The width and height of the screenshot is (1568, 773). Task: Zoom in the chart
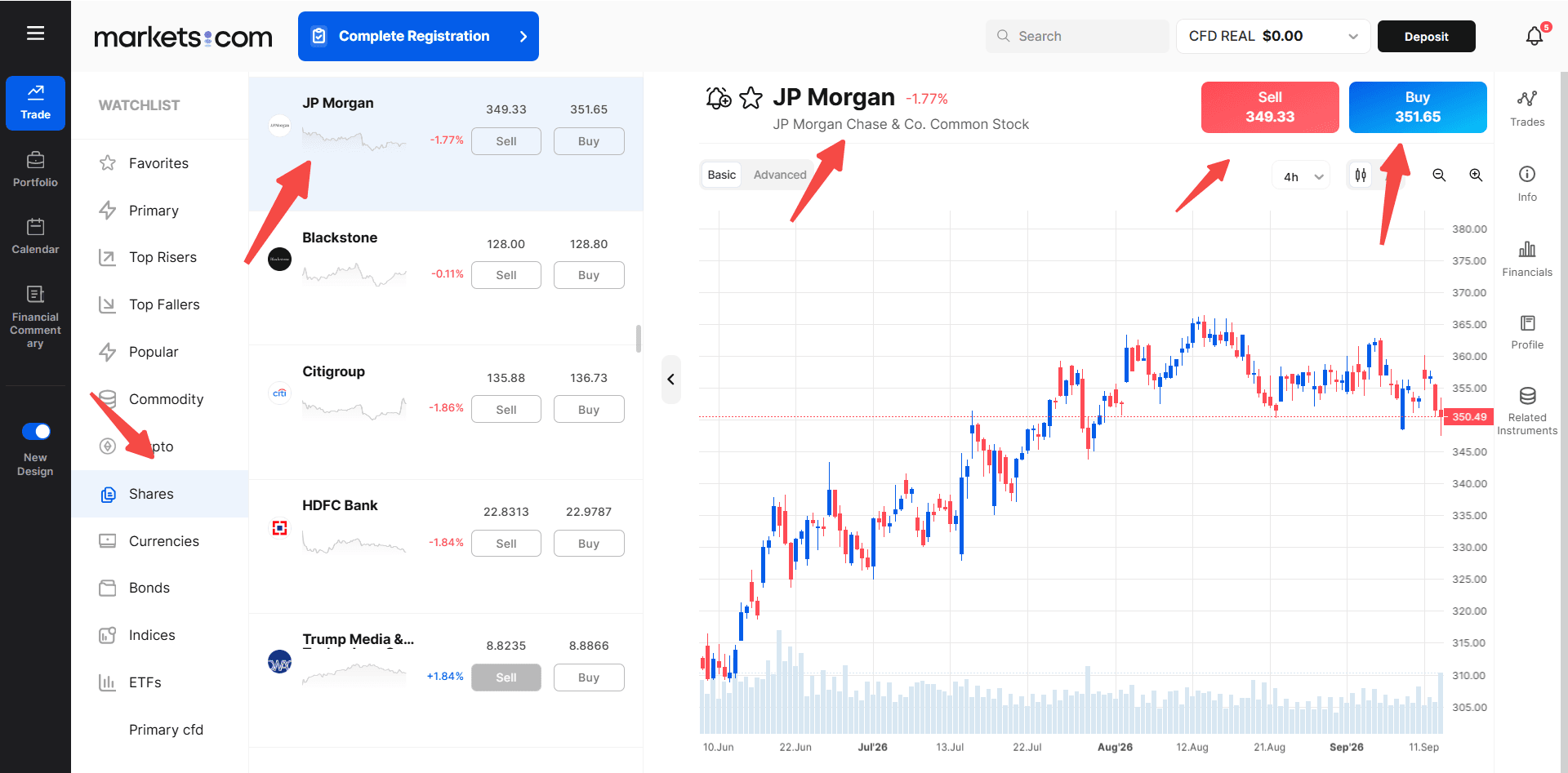1476,175
